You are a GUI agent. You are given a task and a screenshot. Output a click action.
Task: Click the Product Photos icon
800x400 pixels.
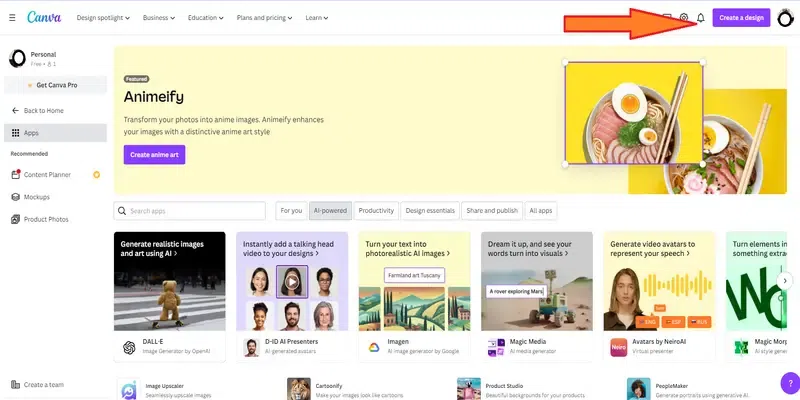[15, 219]
